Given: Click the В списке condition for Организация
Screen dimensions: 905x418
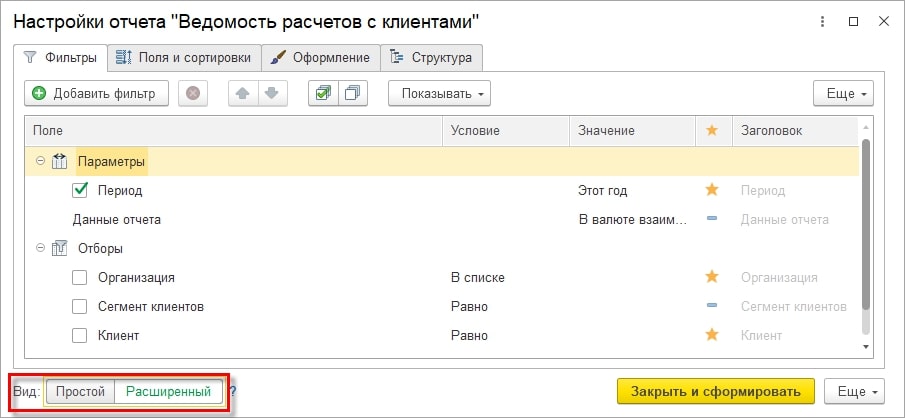Looking at the screenshot, I should click(478, 278).
